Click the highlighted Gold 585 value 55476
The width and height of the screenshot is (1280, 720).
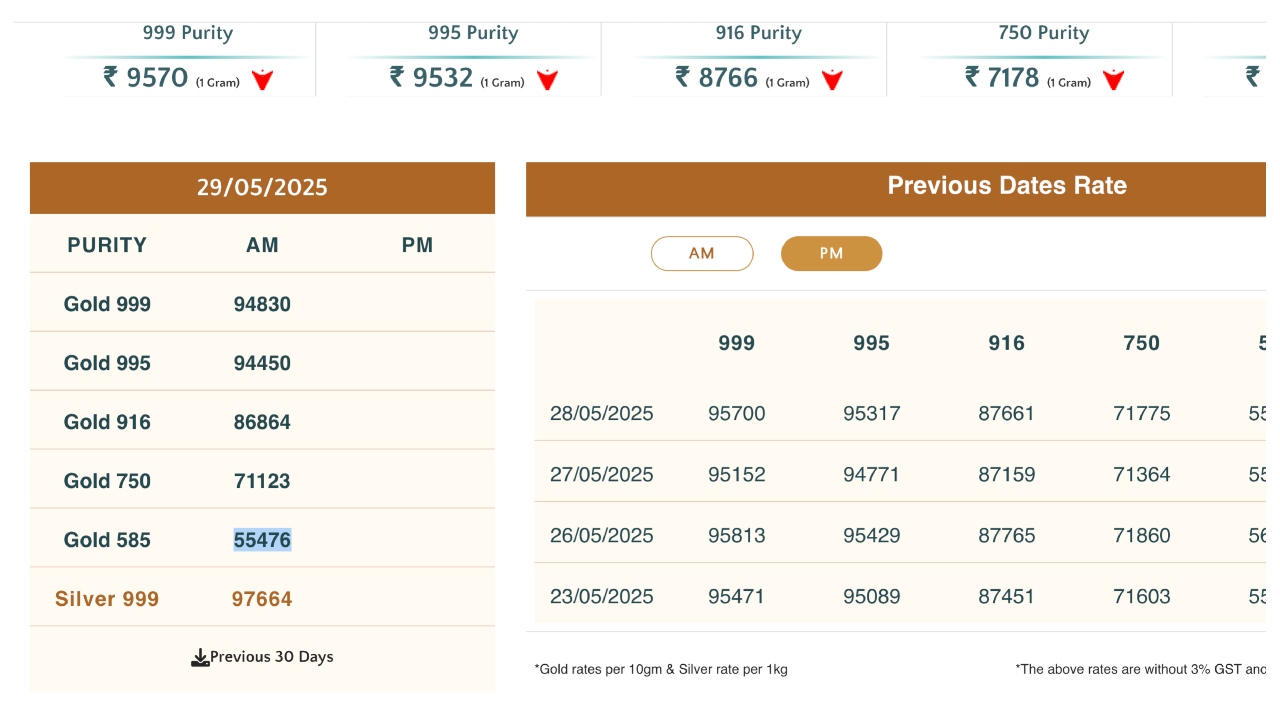262,540
